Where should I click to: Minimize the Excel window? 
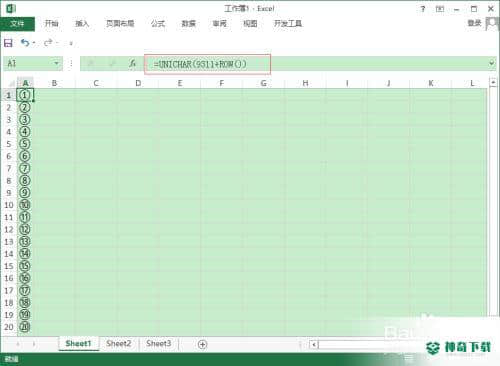coord(457,9)
